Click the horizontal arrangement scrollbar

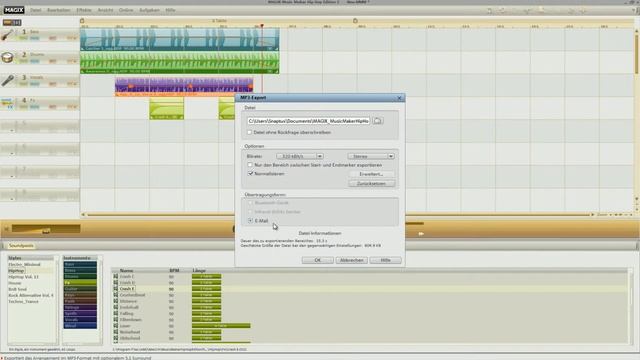[x=338, y=214]
